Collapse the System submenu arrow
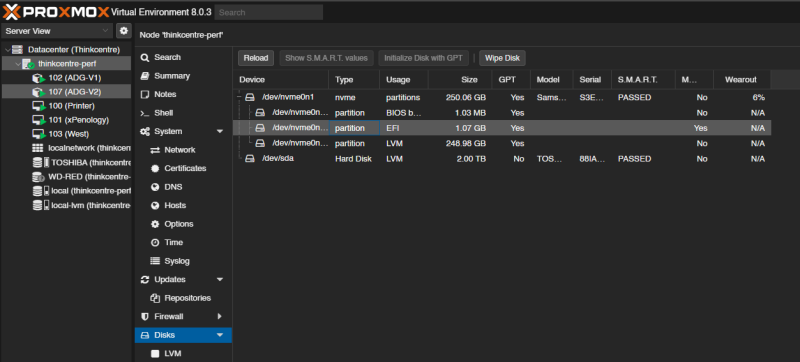This screenshot has height=362, width=800. (220, 132)
